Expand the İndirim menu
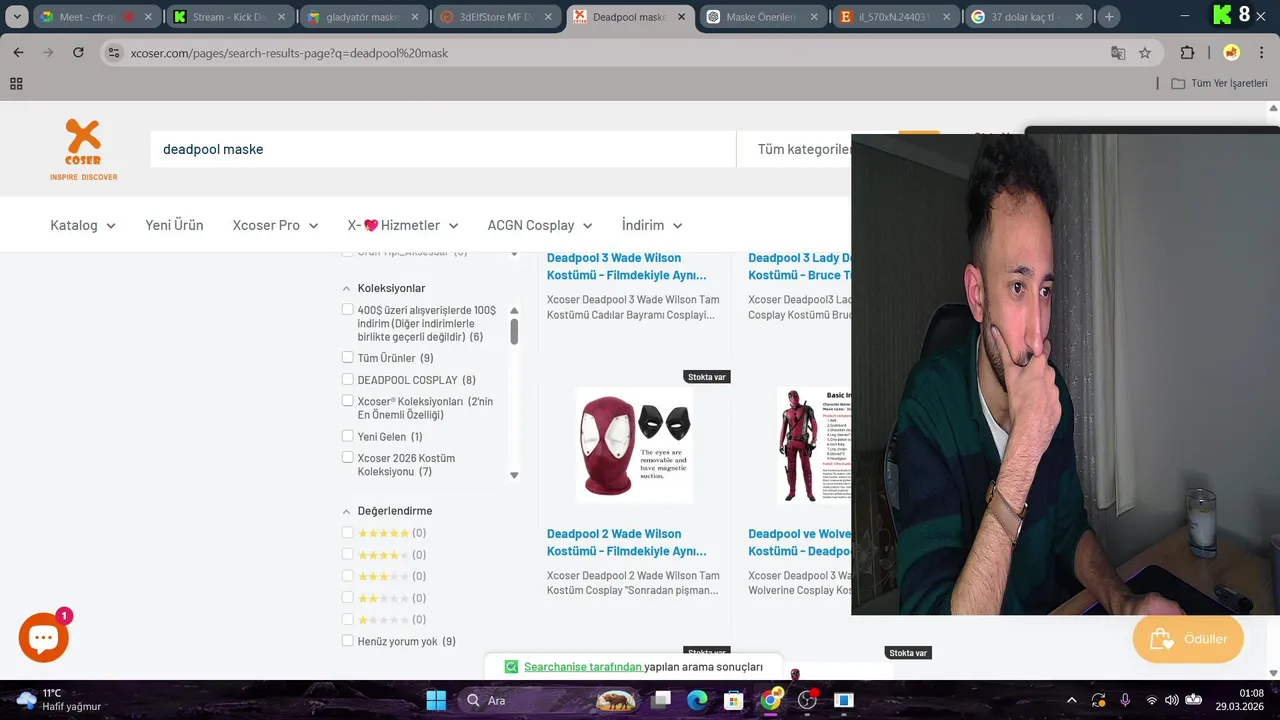 (652, 225)
